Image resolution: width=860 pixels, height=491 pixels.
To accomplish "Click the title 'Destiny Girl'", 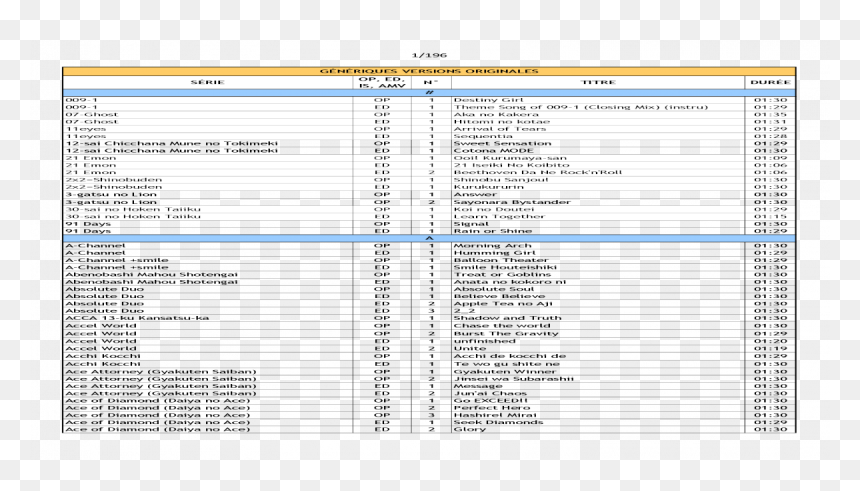I will click(488, 100).
